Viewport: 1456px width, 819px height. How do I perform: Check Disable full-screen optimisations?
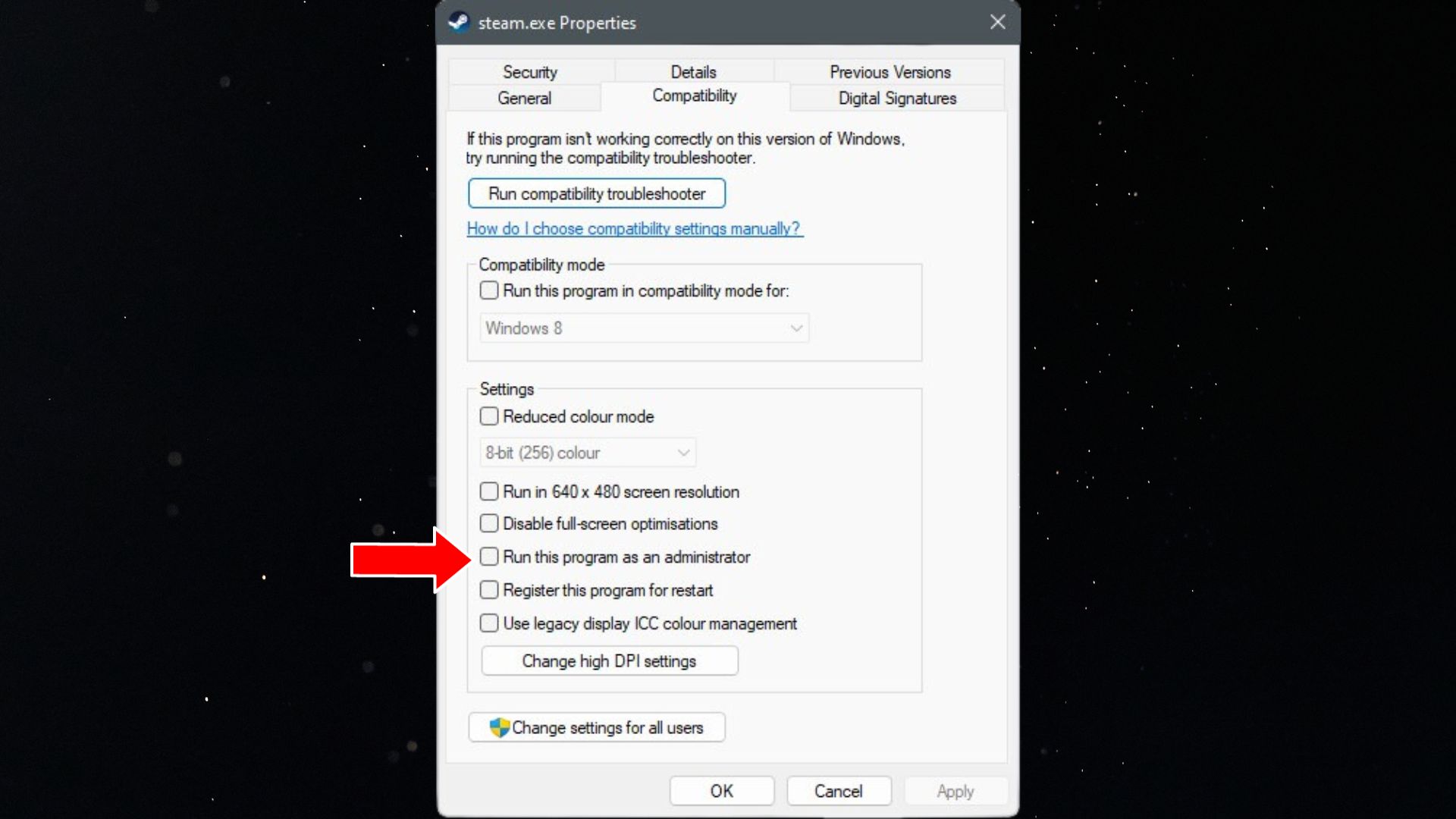coord(489,523)
